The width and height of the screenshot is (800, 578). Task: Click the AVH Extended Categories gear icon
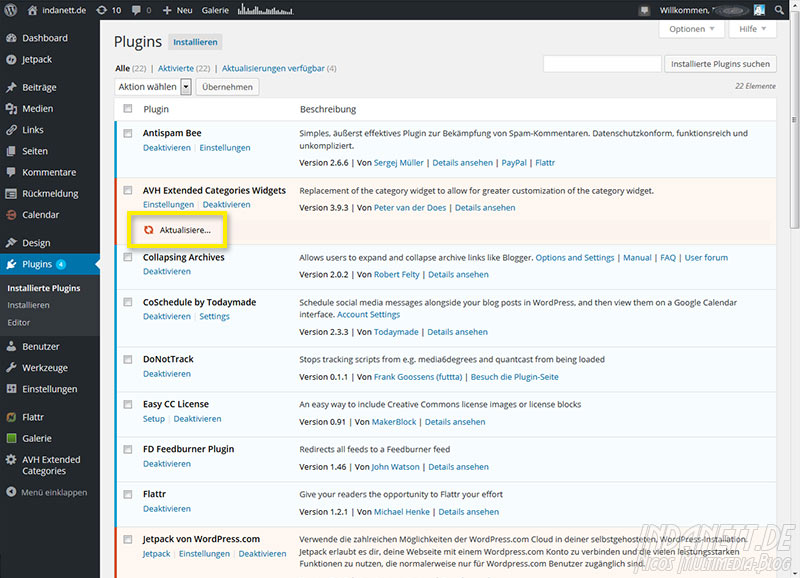11,460
